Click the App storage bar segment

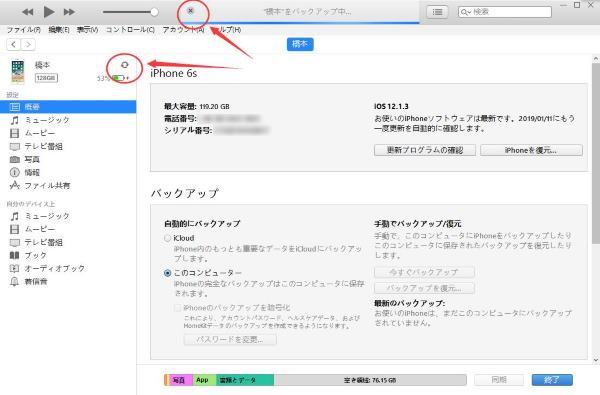pos(204,380)
